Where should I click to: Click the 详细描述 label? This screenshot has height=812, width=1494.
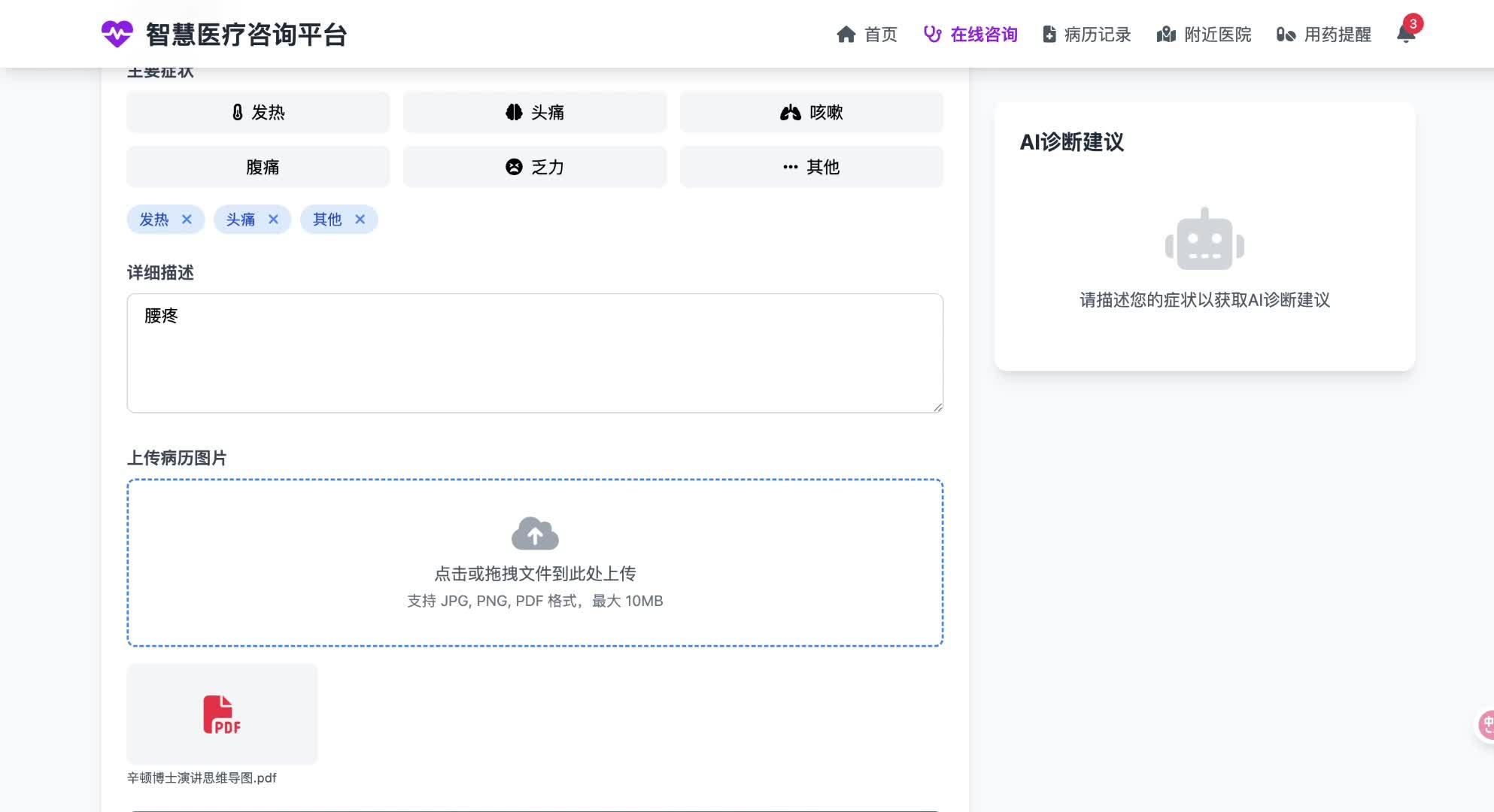pos(160,272)
